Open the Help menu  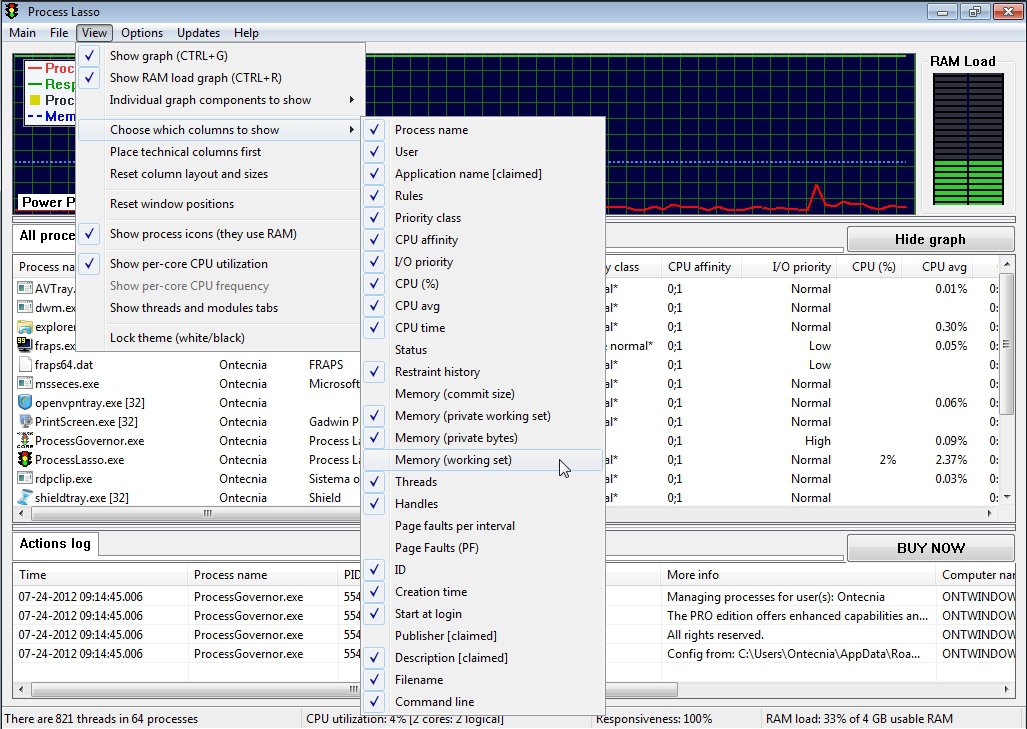click(246, 33)
